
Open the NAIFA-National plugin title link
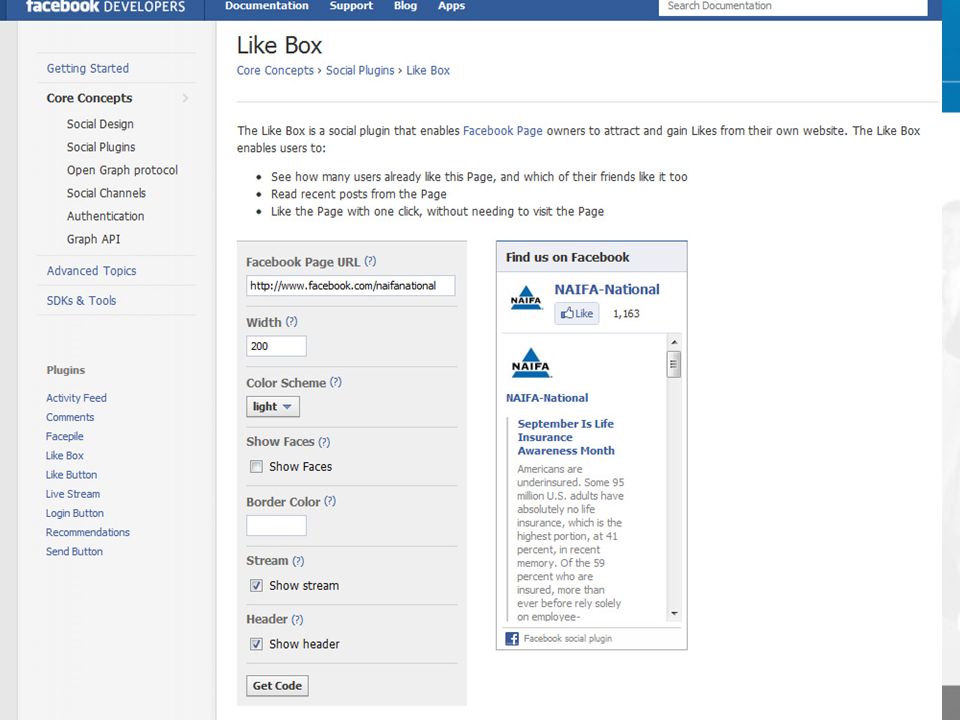pos(607,289)
